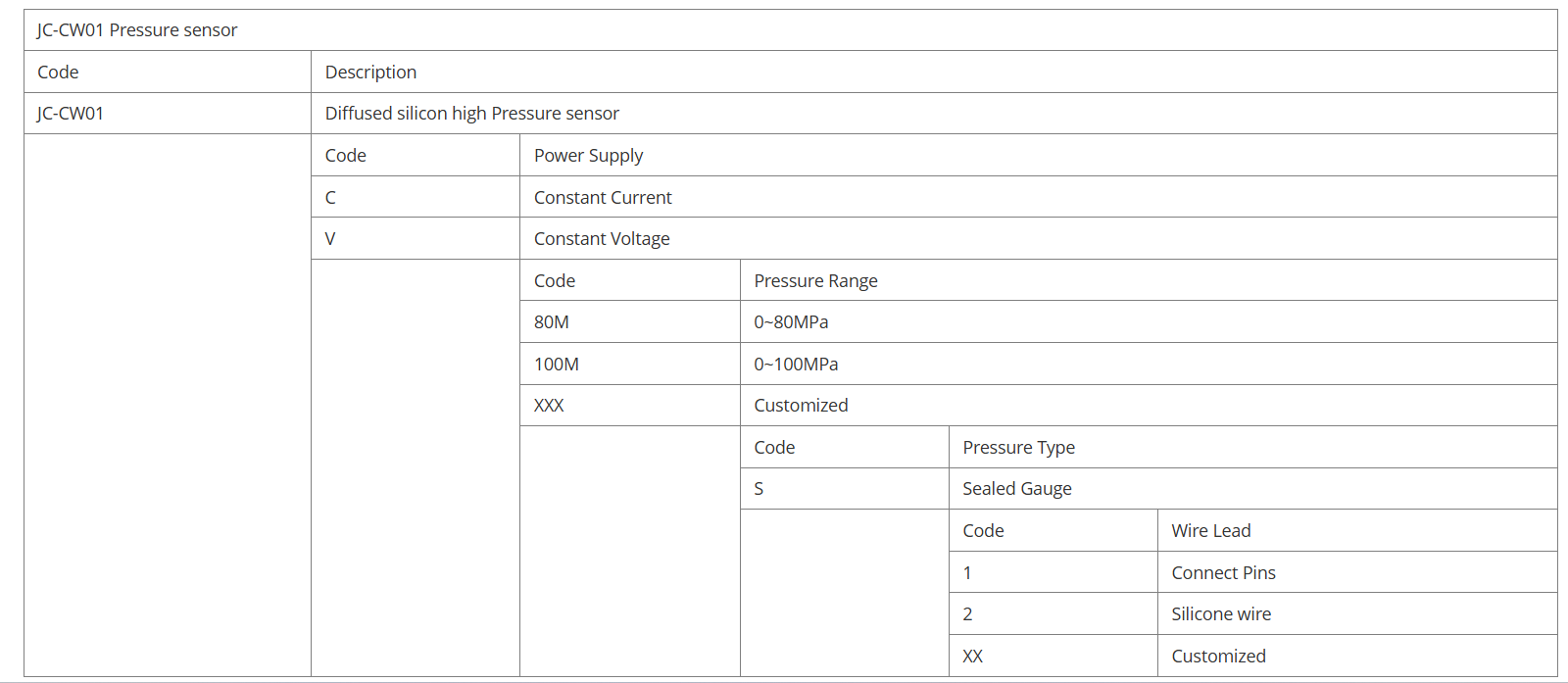1568x683 pixels.
Task: Select the 'Connect Pins' option cell
Action: (1223, 573)
